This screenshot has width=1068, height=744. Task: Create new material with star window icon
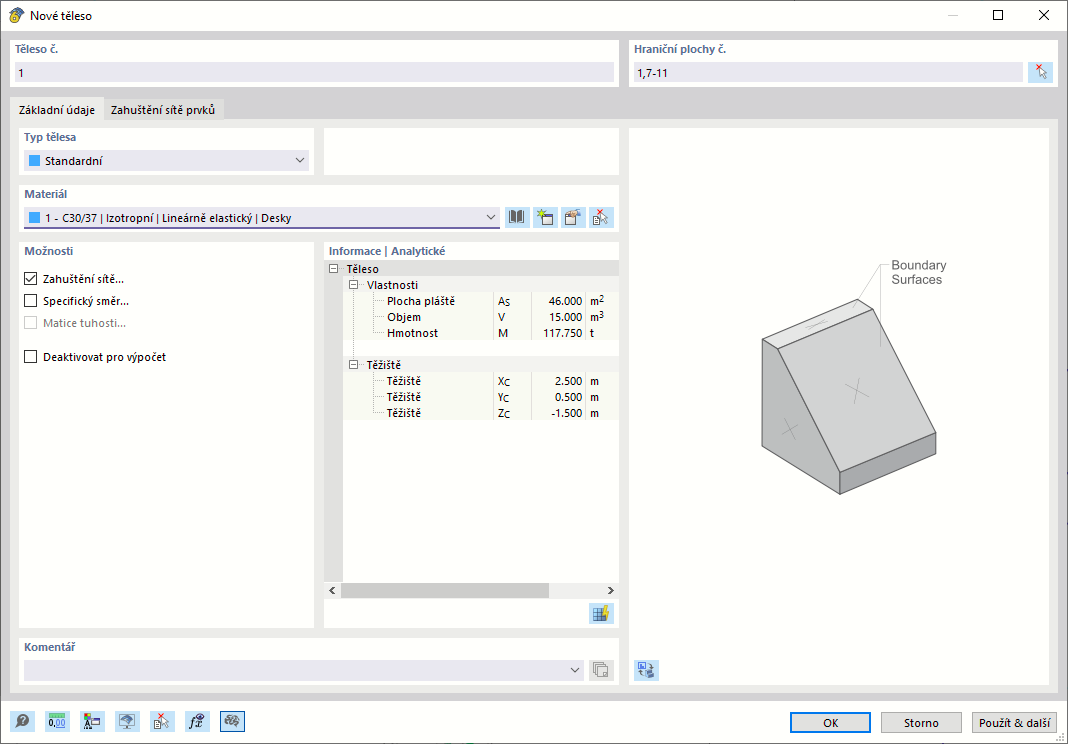click(x=545, y=218)
